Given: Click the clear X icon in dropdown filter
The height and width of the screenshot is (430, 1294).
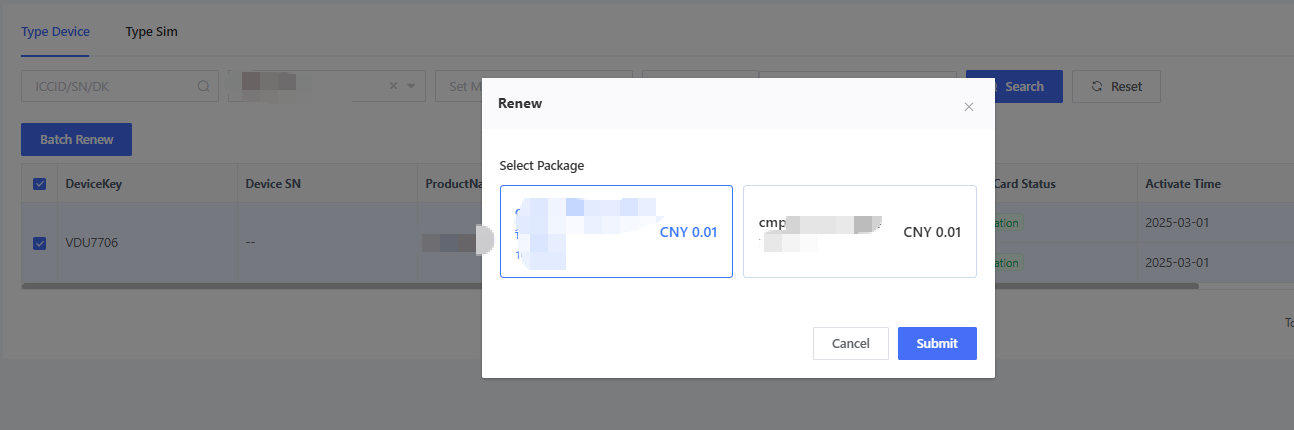Looking at the screenshot, I should click(393, 87).
